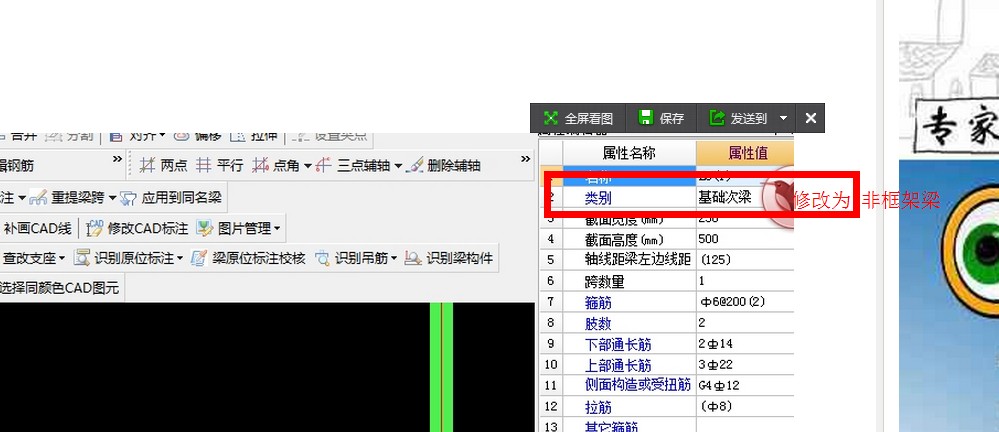This screenshot has height=432, width=999.
Task: Select the 补画CAD线 tool
Action: (x=36, y=228)
